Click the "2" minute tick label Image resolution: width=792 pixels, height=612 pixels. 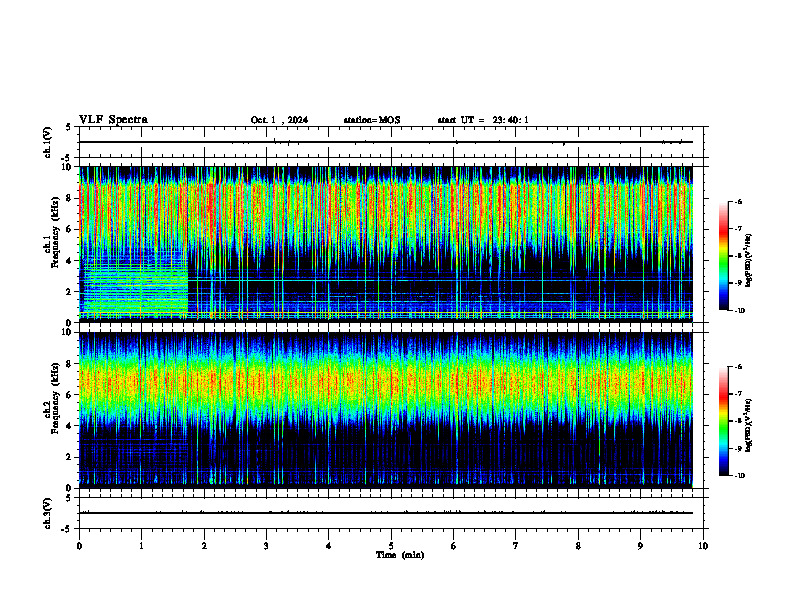[204, 546]
